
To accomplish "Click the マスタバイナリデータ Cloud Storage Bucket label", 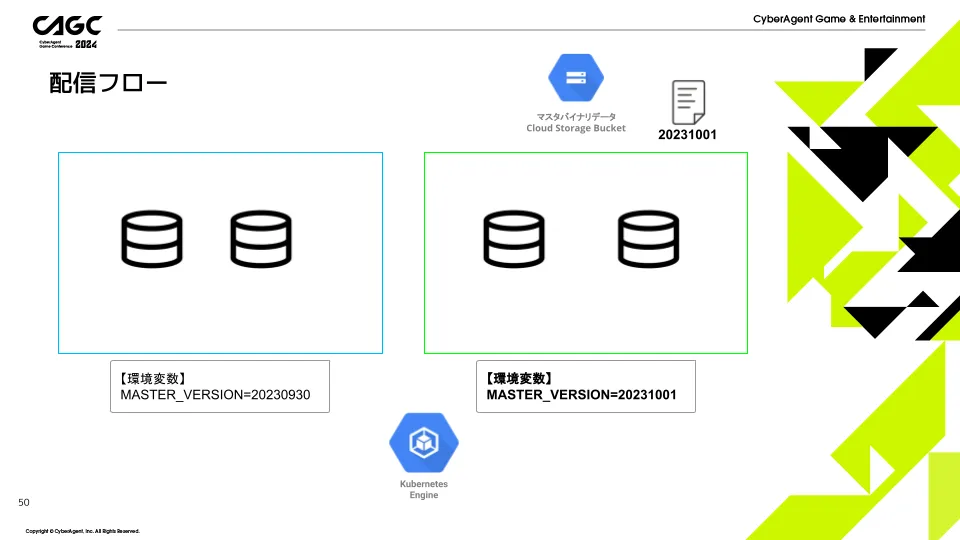I will pyautogui.click(x=576, y=122).
